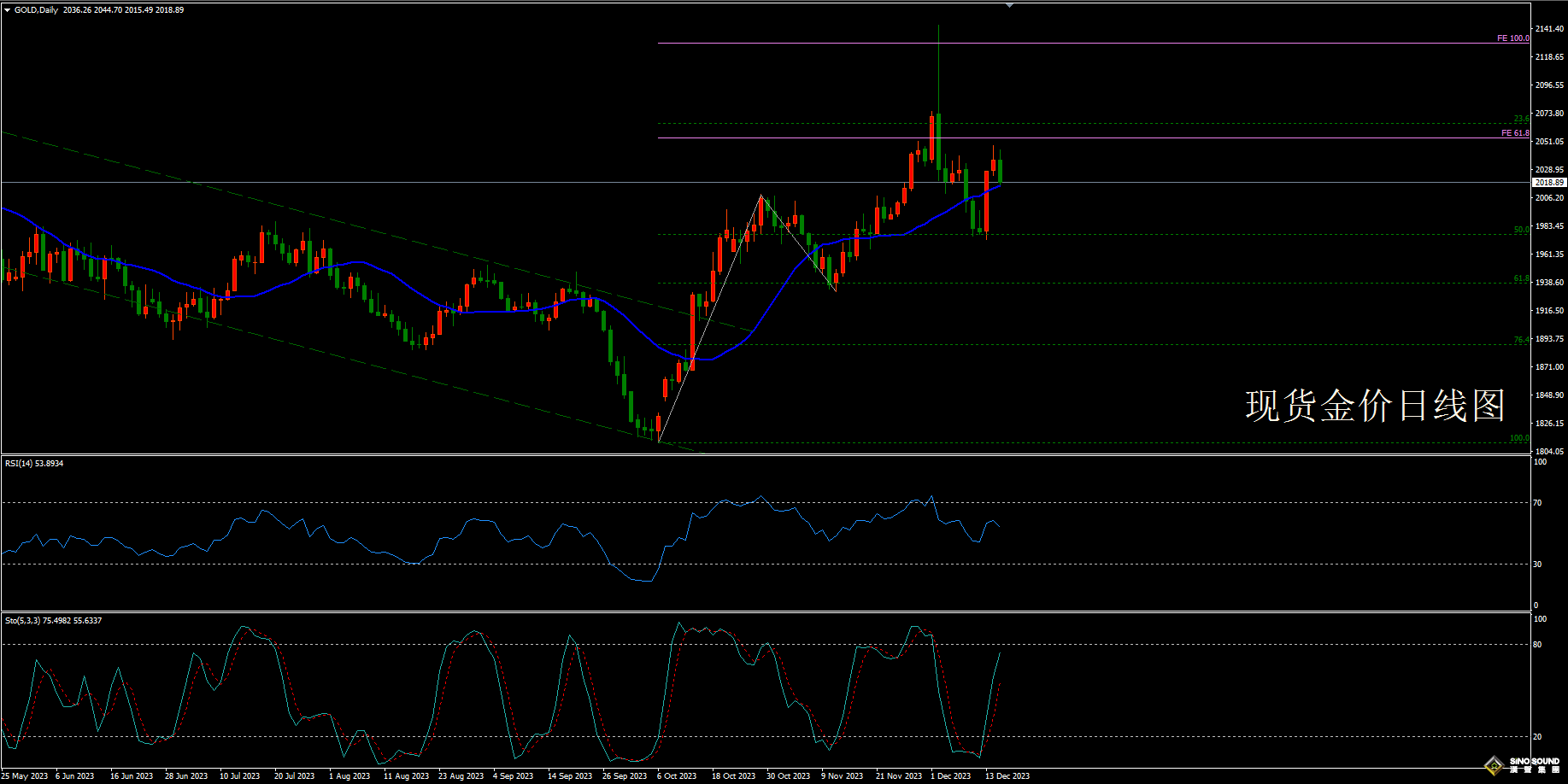Click the Stochastic 80 level scale label
The height and width of the screenshot is (784, 1568).
(1537, 645)
